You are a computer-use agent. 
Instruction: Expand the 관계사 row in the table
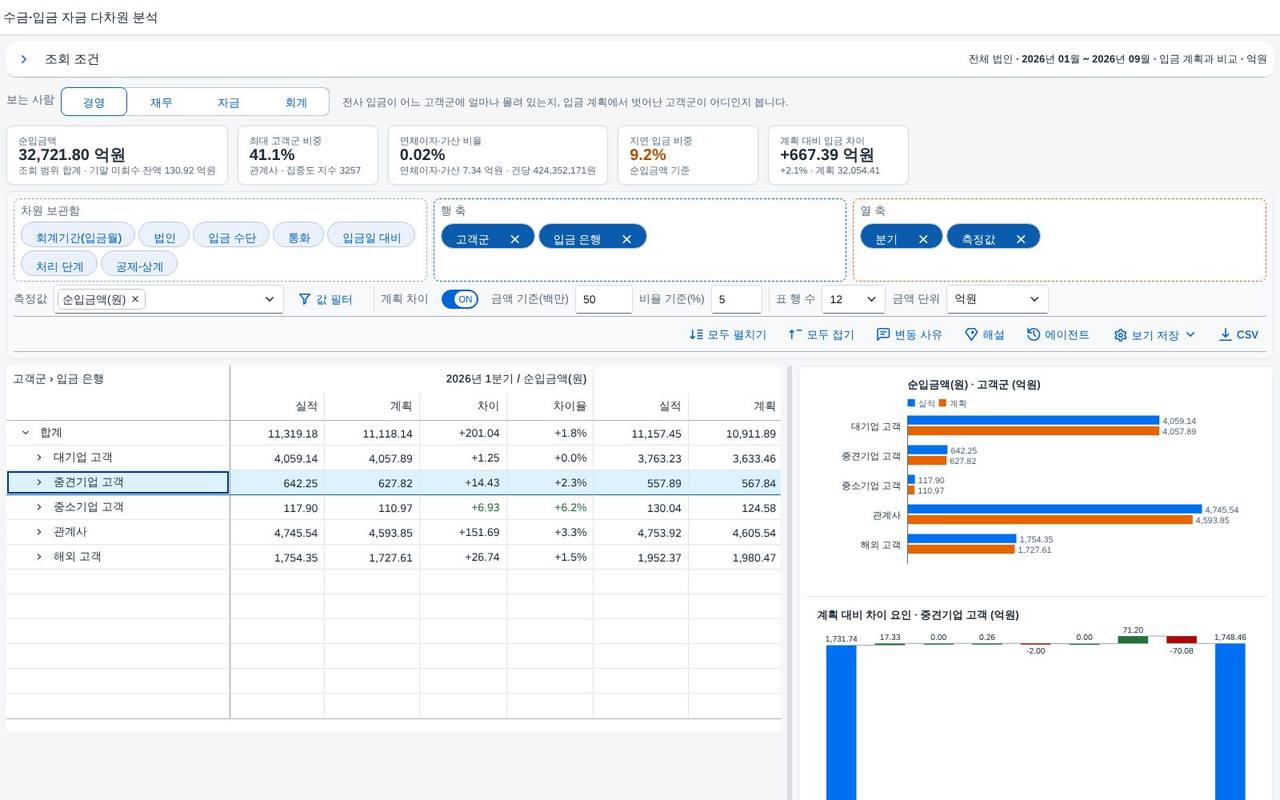tap(39, 532)
